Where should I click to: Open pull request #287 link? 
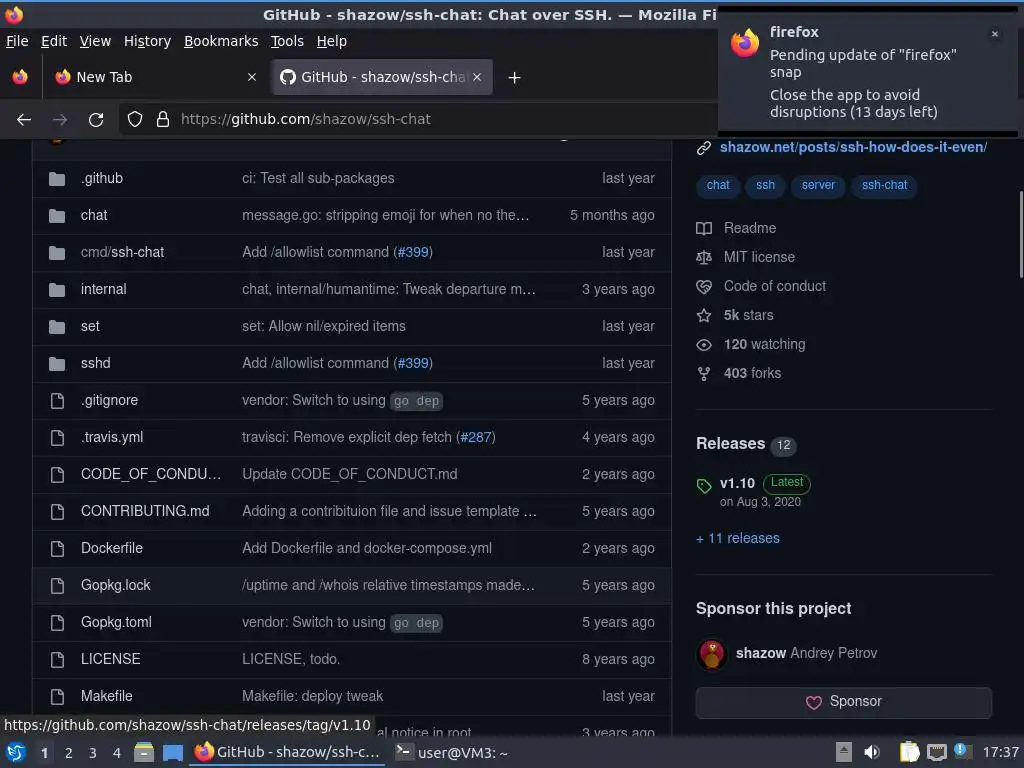pyautogui.click(x=475, y=438)
